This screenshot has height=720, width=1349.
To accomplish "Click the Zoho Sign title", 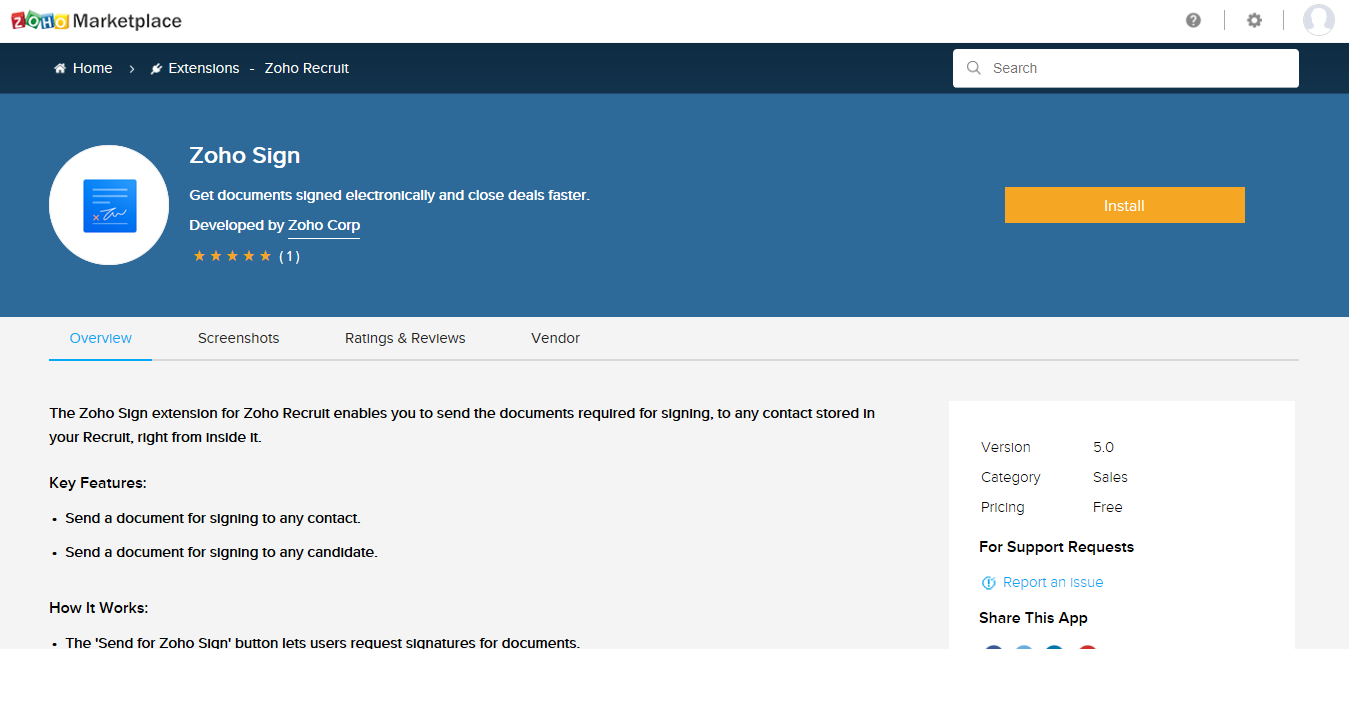I will [x=245, y=156].
